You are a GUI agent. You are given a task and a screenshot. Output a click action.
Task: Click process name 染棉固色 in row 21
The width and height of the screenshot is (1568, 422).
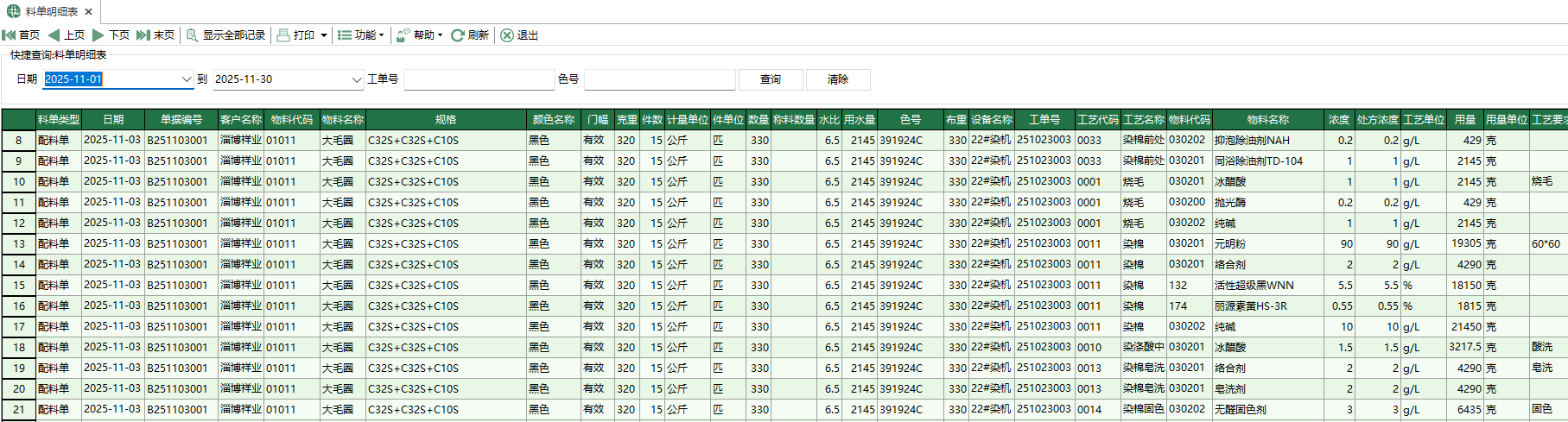tap(1144, 410)
